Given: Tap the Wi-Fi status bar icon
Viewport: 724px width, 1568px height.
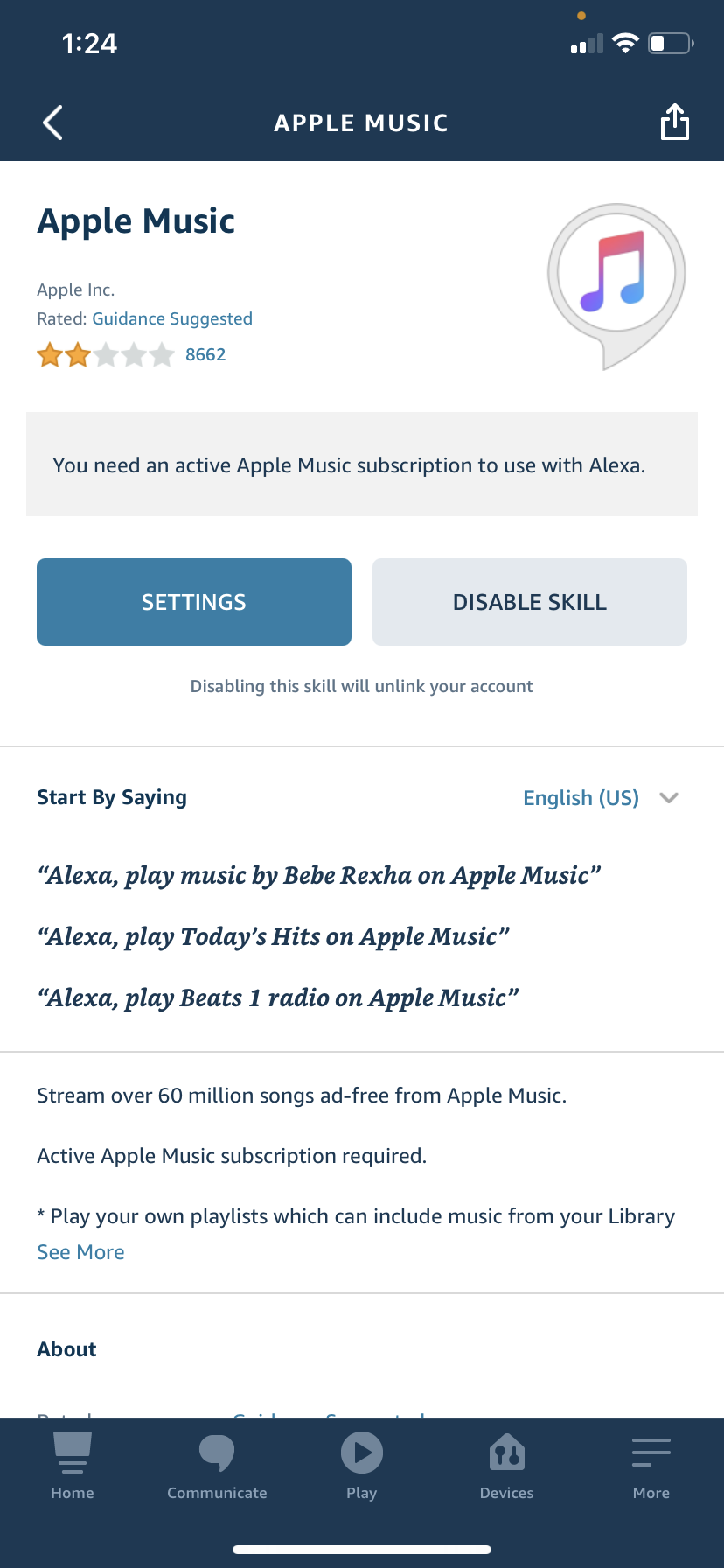Looking at the screenshot, I should tap(626, 43).
